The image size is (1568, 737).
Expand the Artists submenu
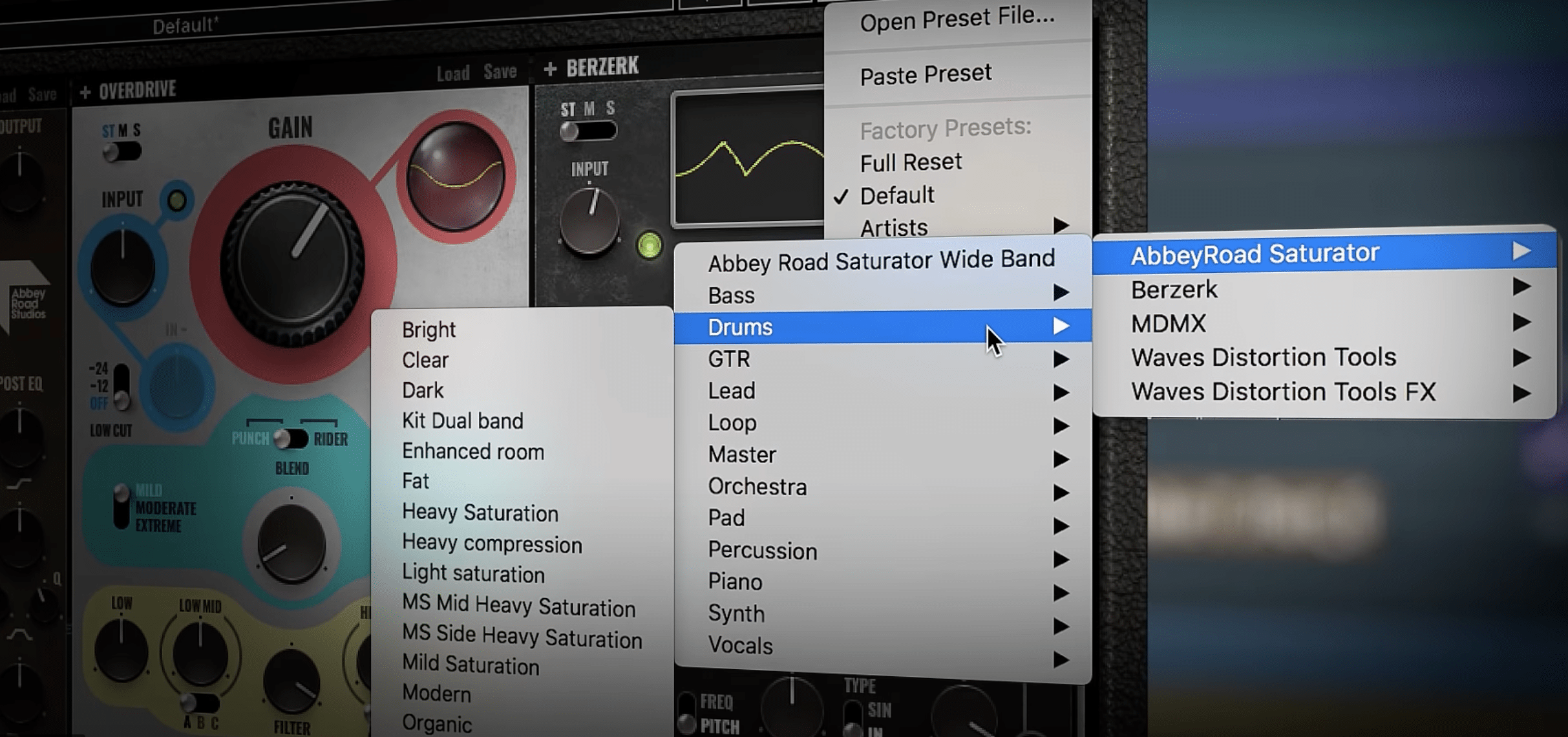coord(957,227)
